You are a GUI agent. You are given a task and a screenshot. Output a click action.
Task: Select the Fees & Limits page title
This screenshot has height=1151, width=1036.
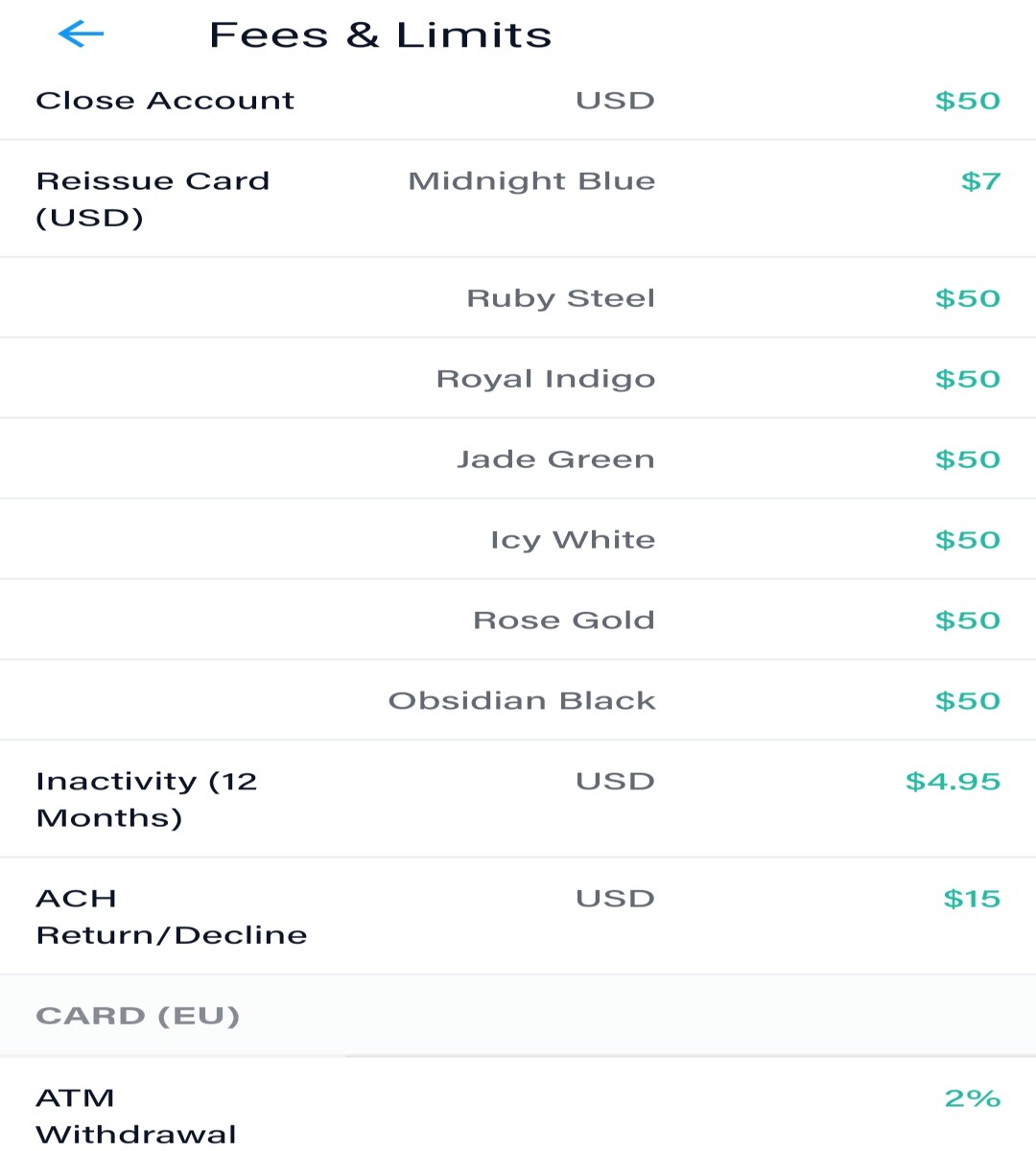click(x=380, y=35)
